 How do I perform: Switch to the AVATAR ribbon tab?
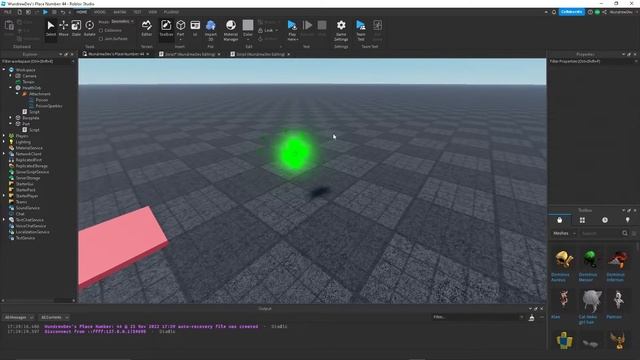click(120, 12)
